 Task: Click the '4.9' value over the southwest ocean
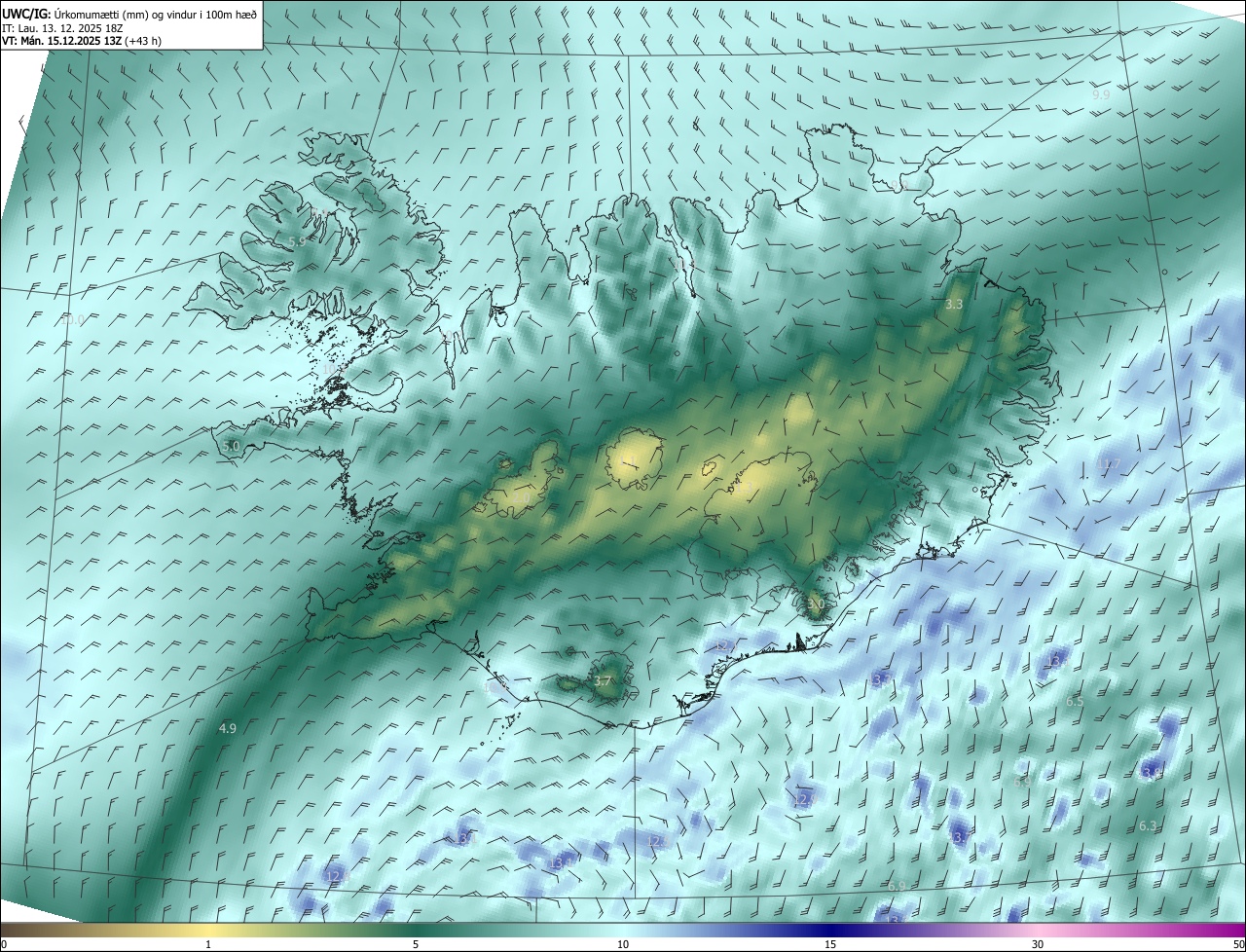pyautogui.click(x=228, y=728)
